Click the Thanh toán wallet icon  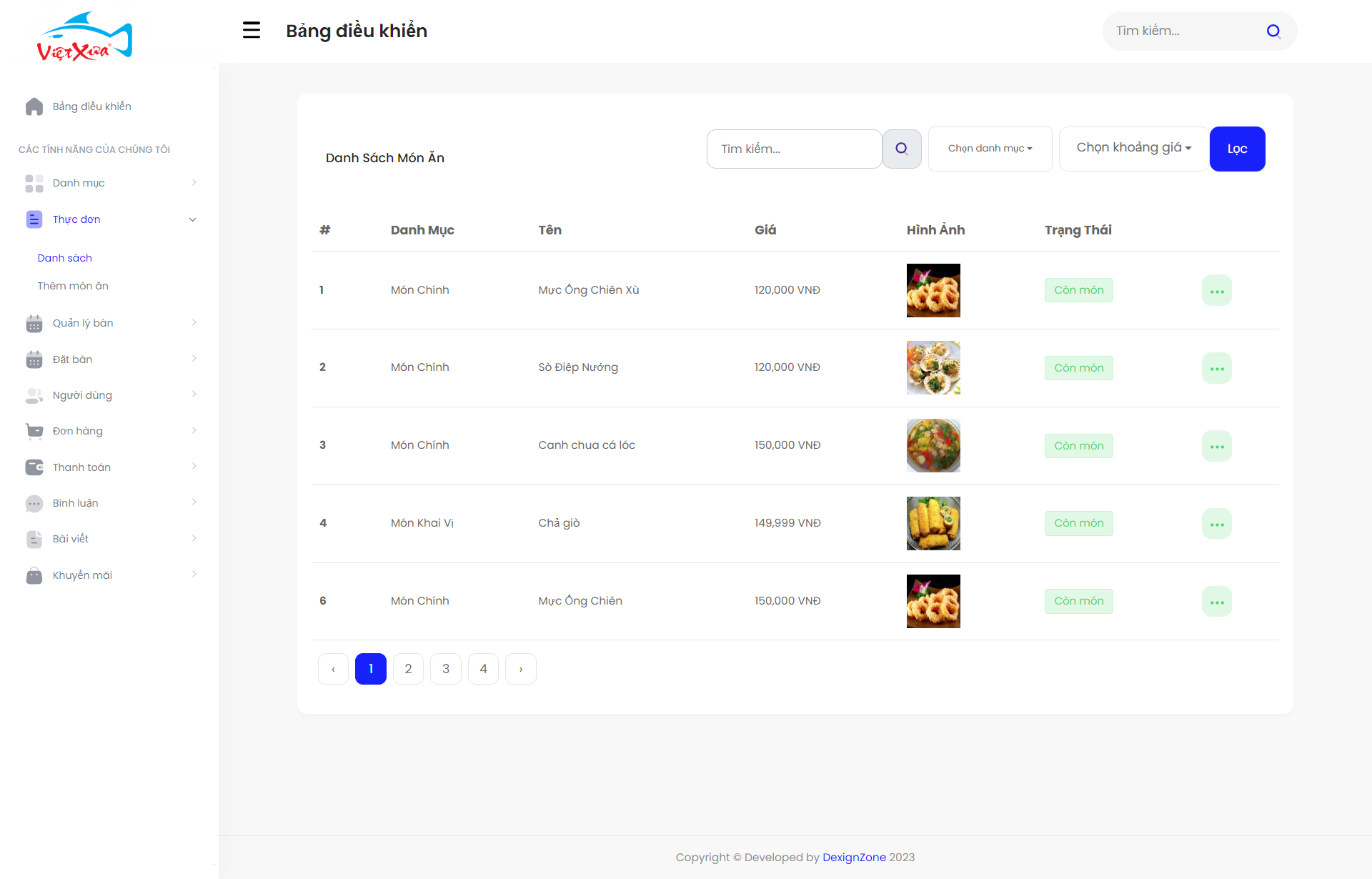click(34, 467)
